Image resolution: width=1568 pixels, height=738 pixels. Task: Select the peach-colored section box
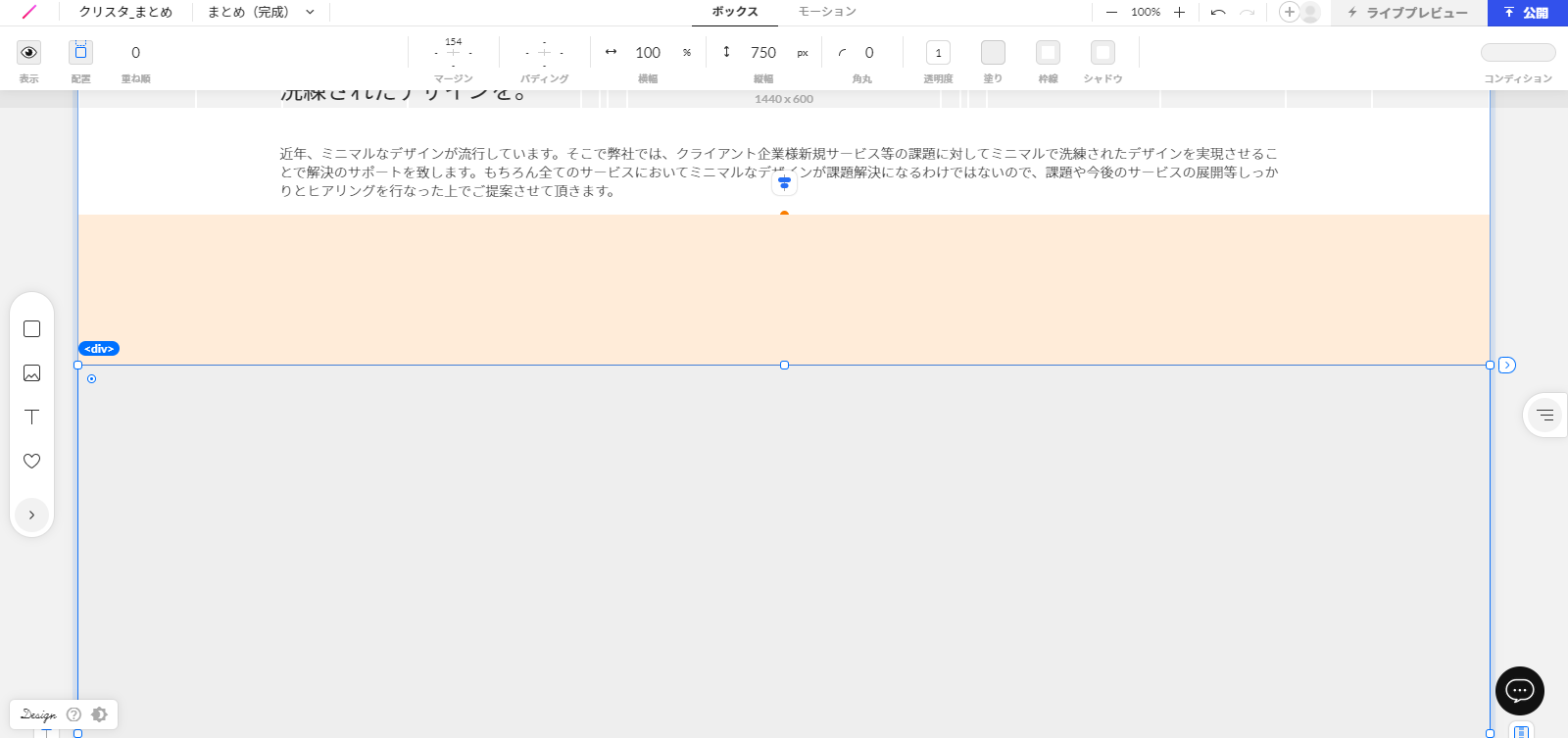tap(784, 289)
